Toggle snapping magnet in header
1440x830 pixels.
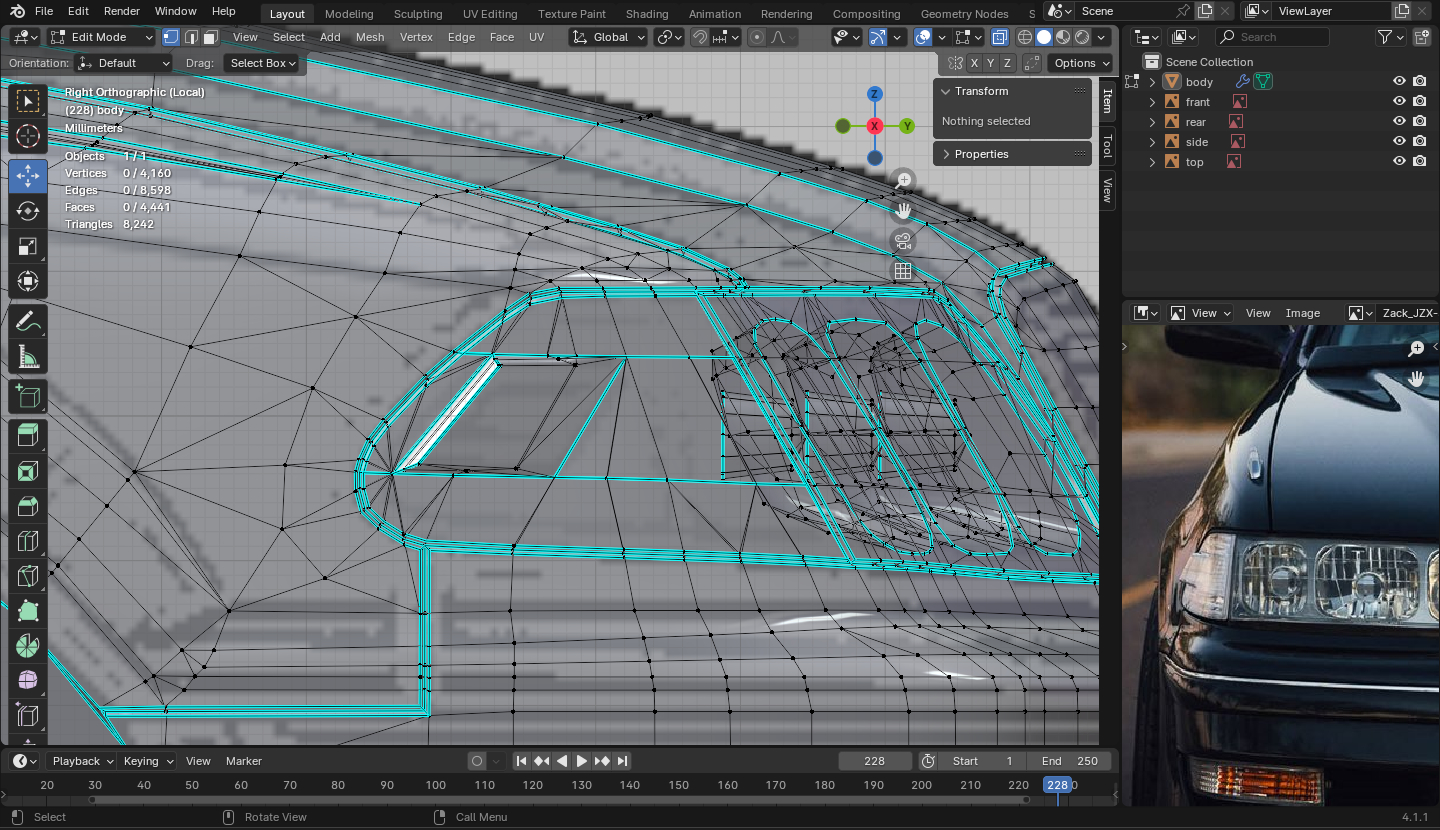point(700,37)
